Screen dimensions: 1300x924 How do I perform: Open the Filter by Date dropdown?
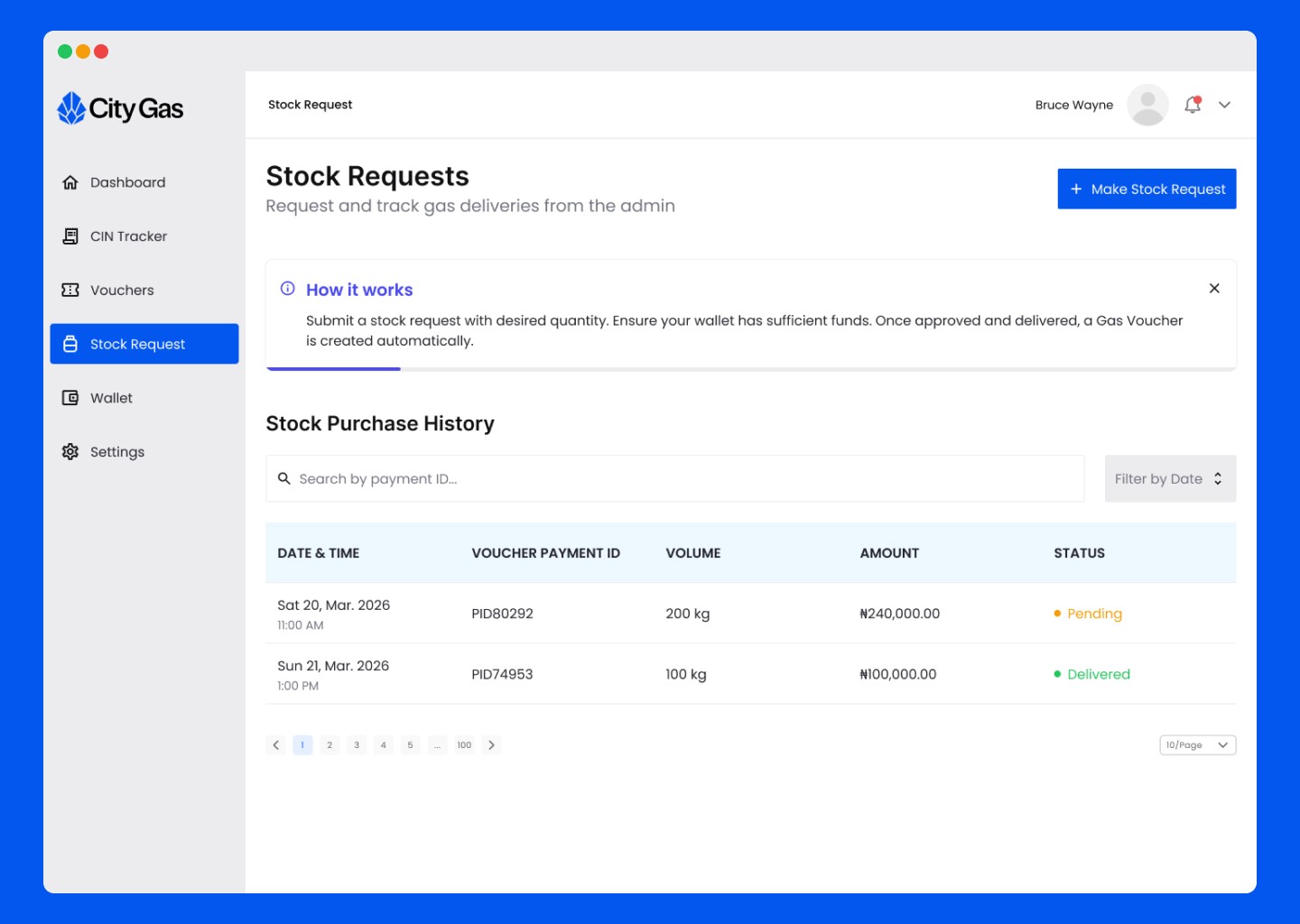point(1170,478)
